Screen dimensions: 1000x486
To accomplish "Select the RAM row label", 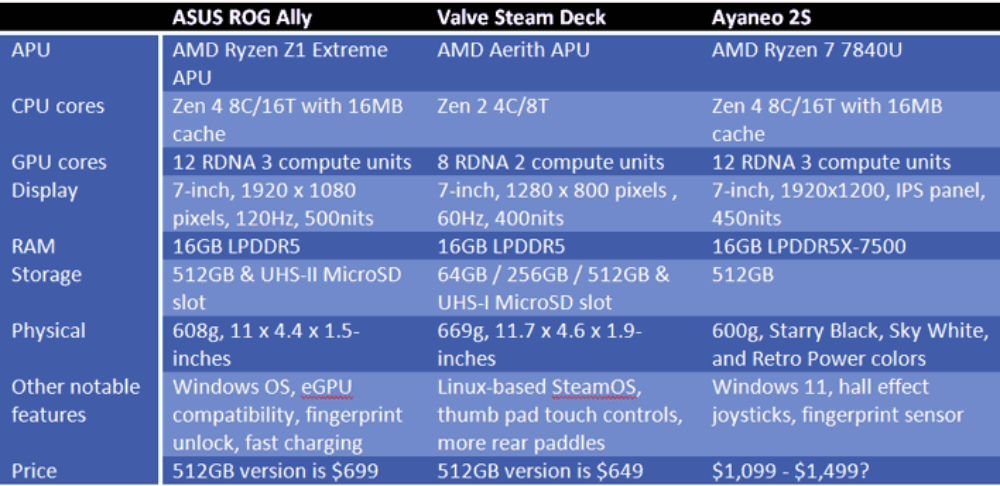I will (x=33, y=246).
